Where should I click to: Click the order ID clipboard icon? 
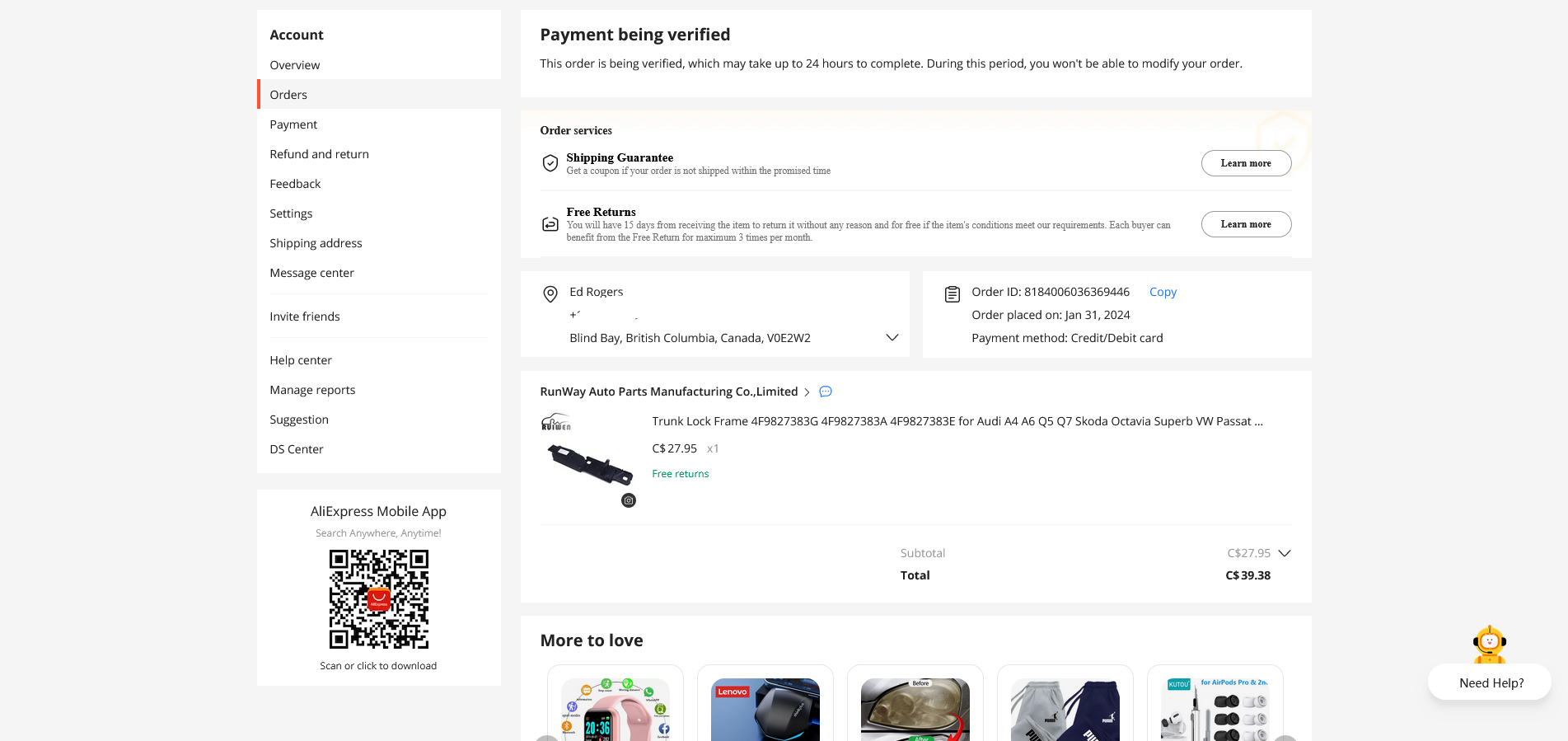click(x=953, y=293)
